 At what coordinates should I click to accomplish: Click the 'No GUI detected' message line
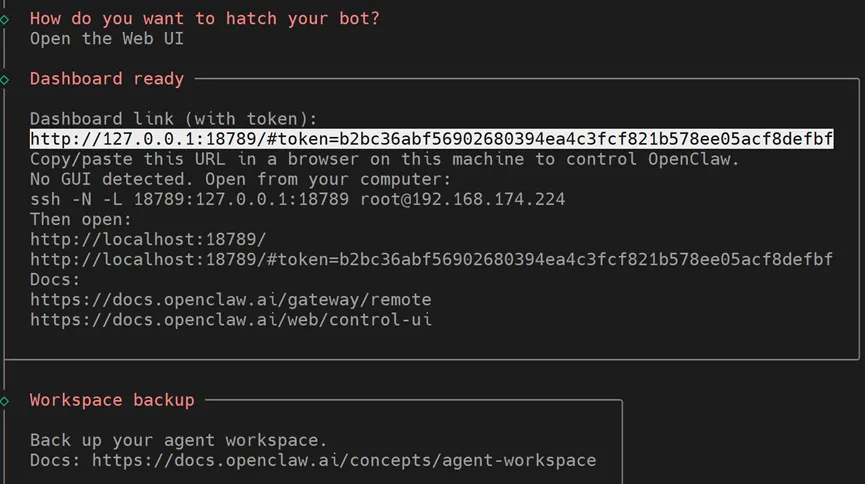(241, 179)
